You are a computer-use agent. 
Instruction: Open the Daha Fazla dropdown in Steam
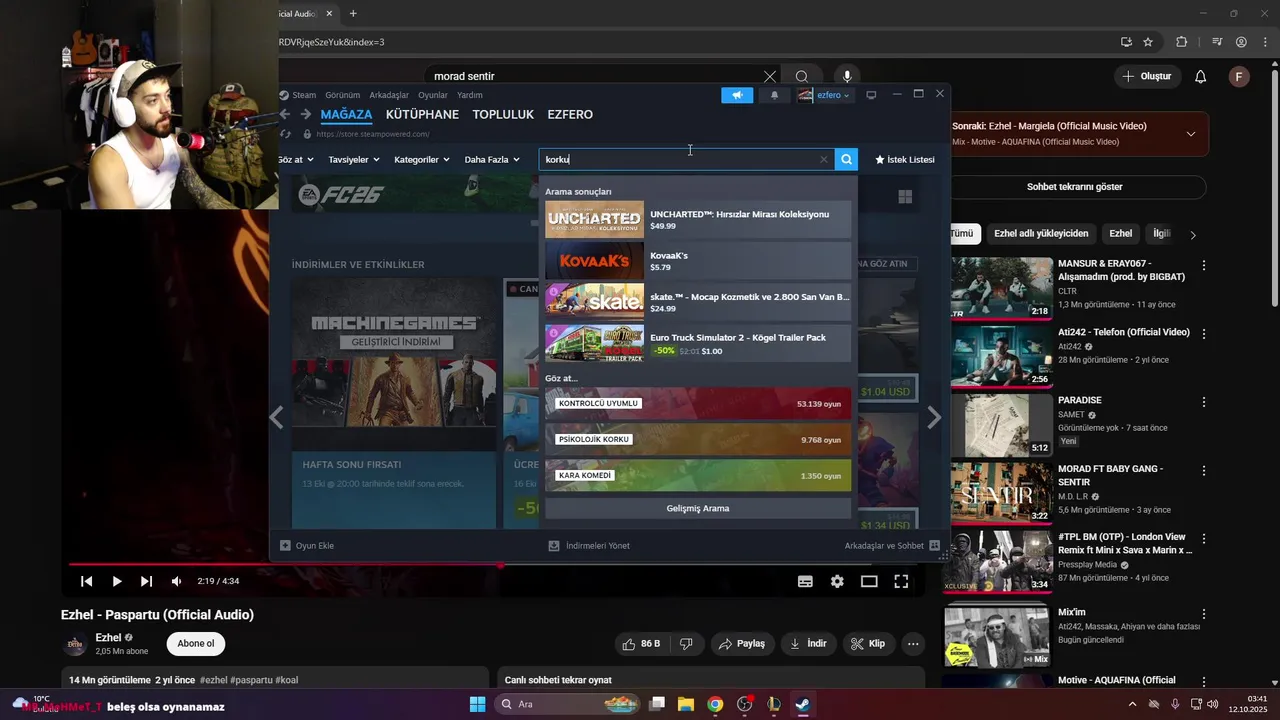(x=492, y=159)
